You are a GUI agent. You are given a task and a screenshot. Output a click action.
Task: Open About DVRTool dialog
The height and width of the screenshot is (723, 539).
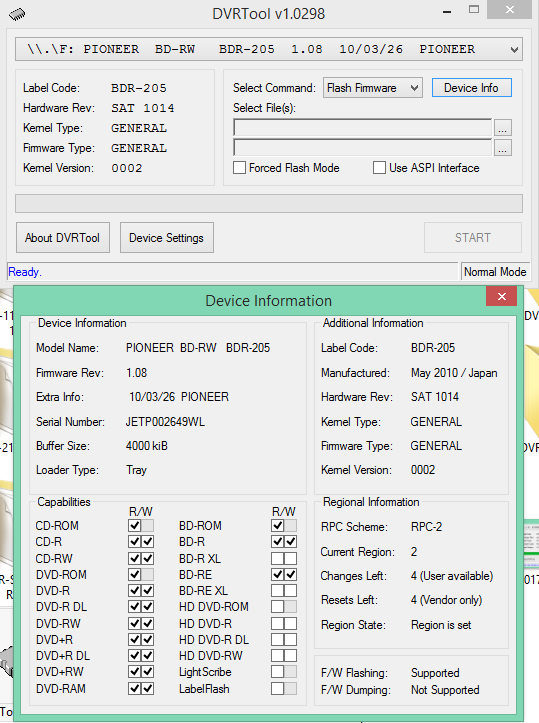coord(63,238)
